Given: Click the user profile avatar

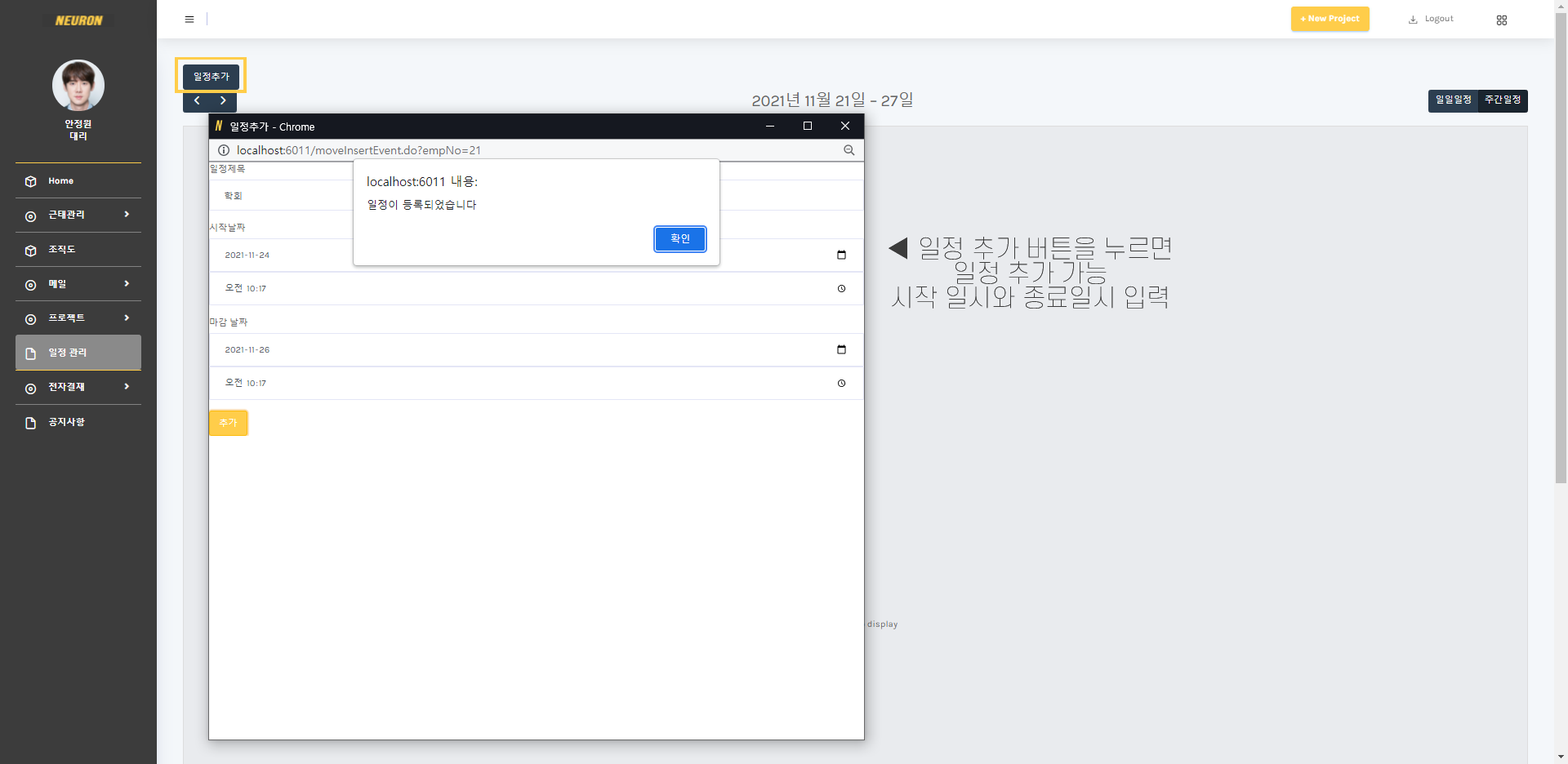Looking at the screenshot, I should (78, 85).
